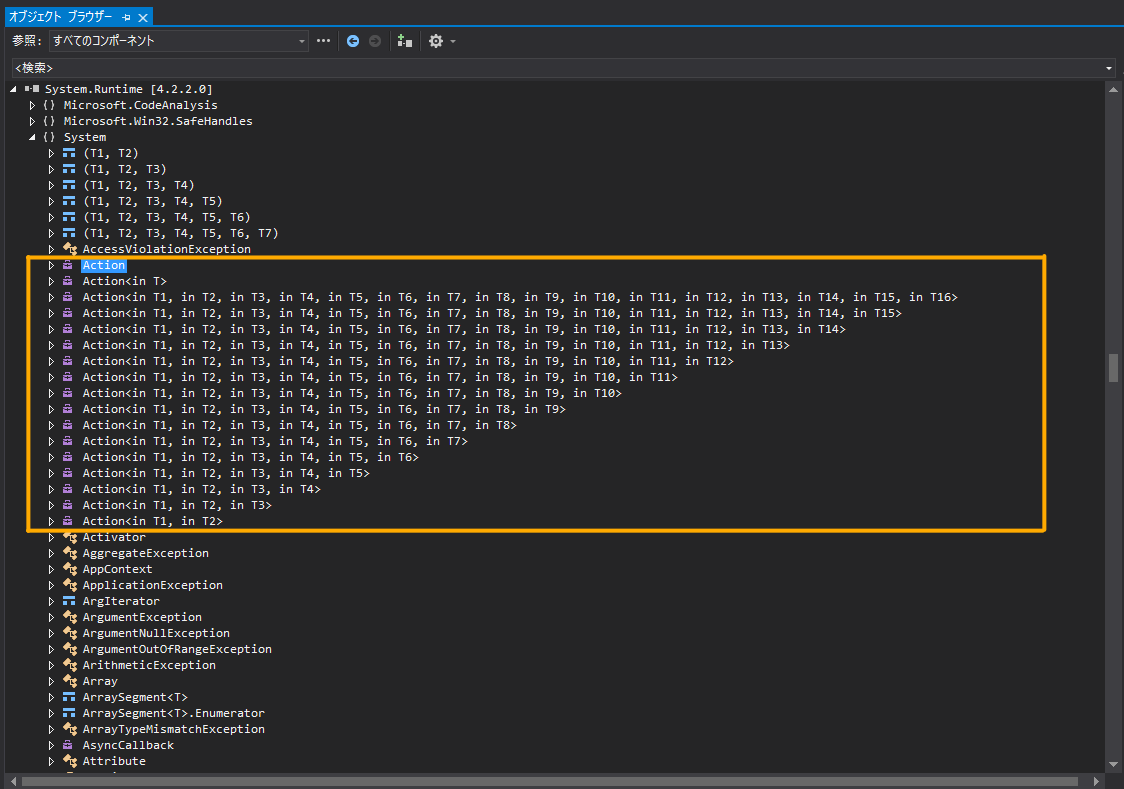The height and width of the screenshot is (789, 1124).
Task: Select the Action delegate ending in T8
Action: [x=300, y=425]
